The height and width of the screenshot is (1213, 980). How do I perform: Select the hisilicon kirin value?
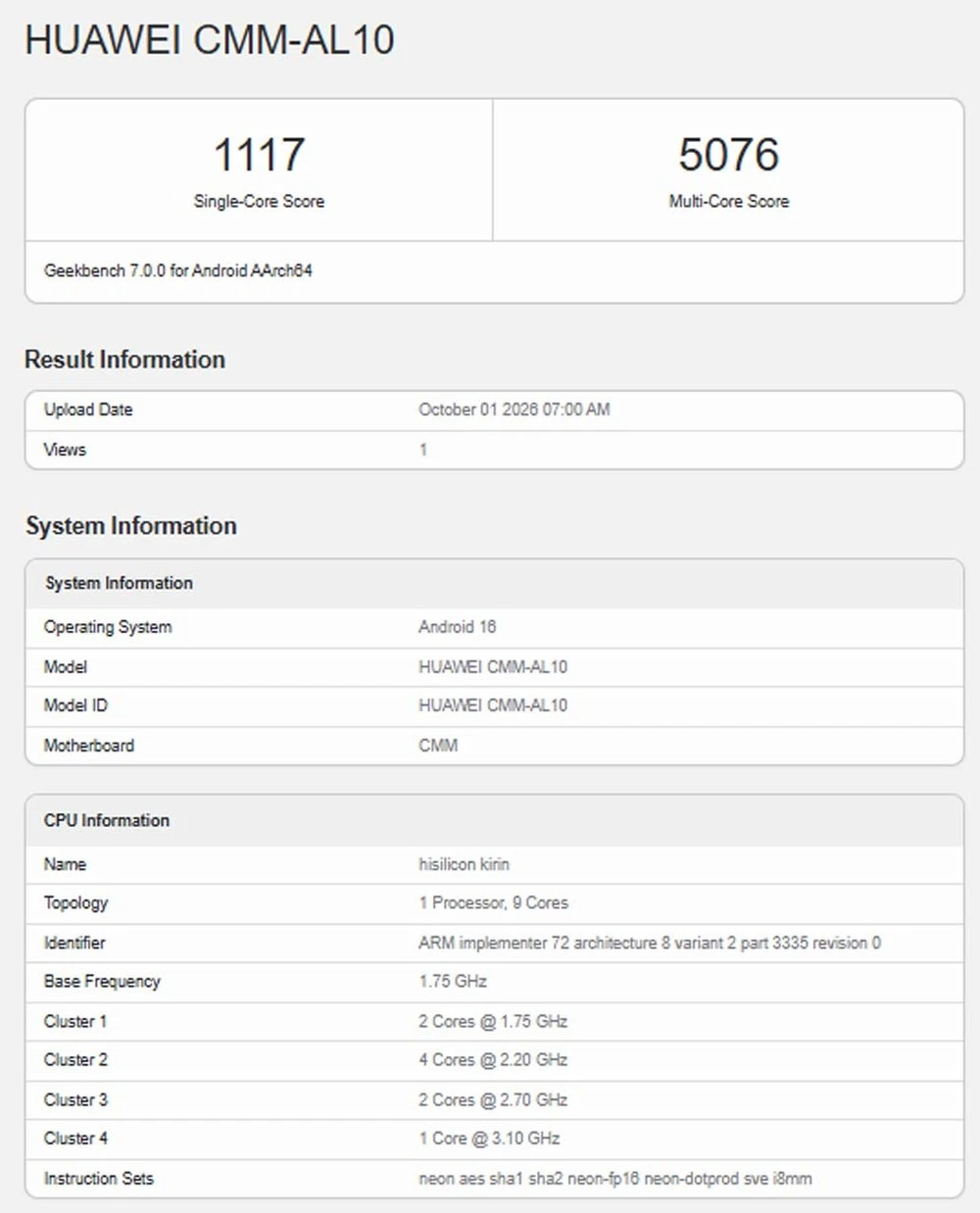pyautogui.click(x=464, y=864)
